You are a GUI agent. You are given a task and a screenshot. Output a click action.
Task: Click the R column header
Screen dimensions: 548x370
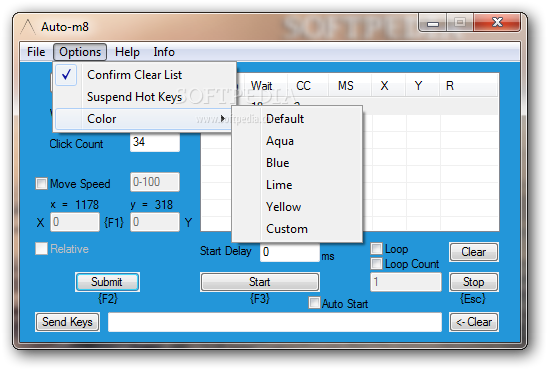pyautogui.click(x=468, y=86)
